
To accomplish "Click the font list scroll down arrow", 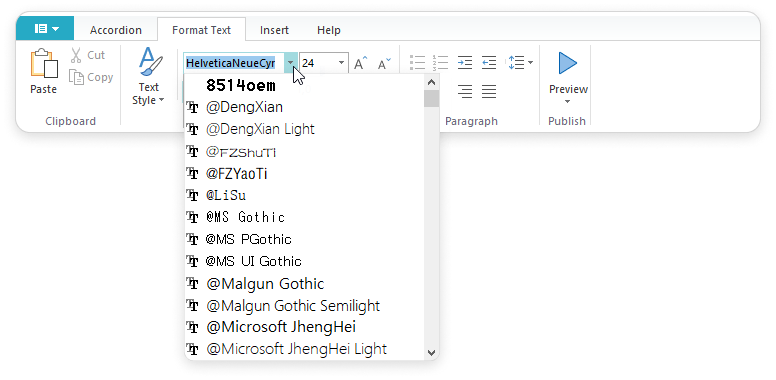I will pyautogui.click(x=432, y=352).
